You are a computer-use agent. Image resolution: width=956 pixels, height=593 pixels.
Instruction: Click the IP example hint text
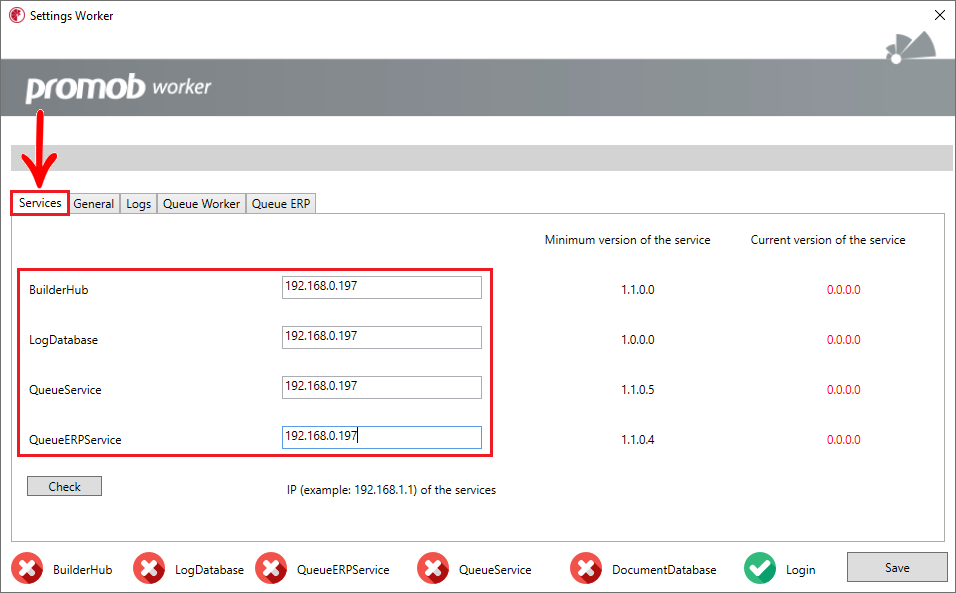[391, 489]
